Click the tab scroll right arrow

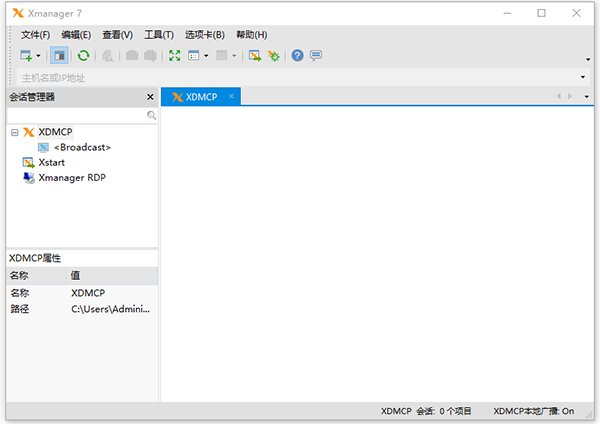[x=570, y=96]
